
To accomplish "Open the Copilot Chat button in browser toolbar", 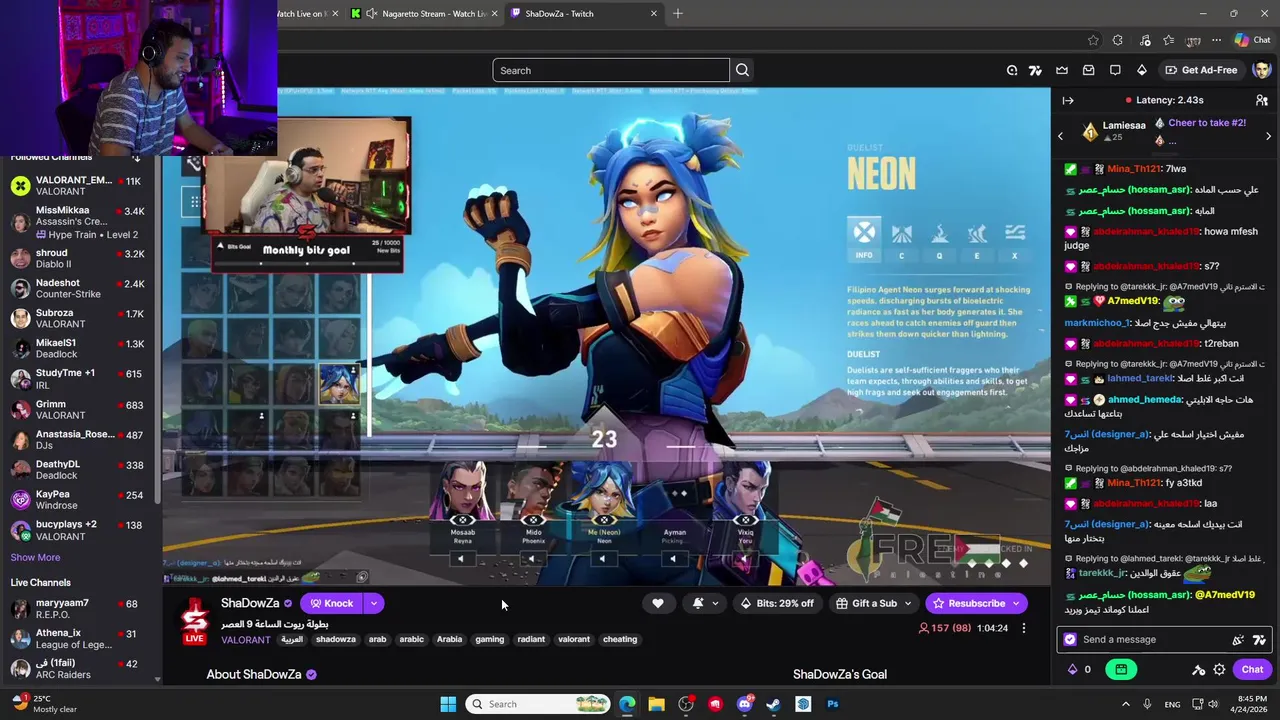I will click(x=1253, y=40).
